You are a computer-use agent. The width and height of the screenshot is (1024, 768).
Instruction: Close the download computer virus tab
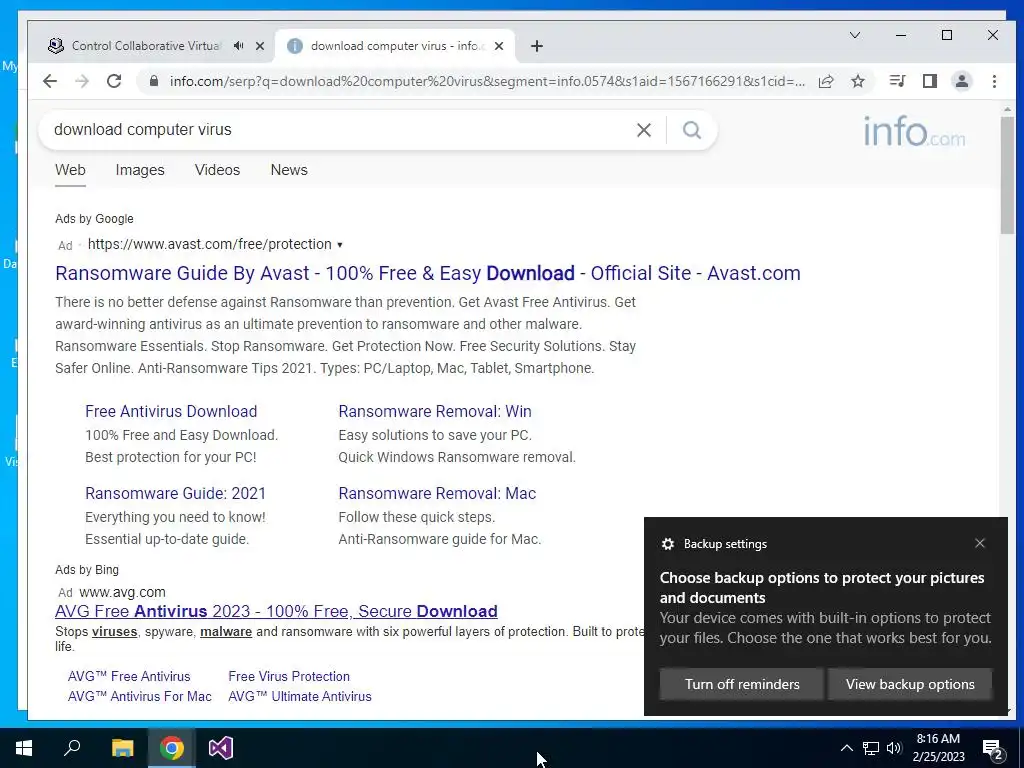499,46
